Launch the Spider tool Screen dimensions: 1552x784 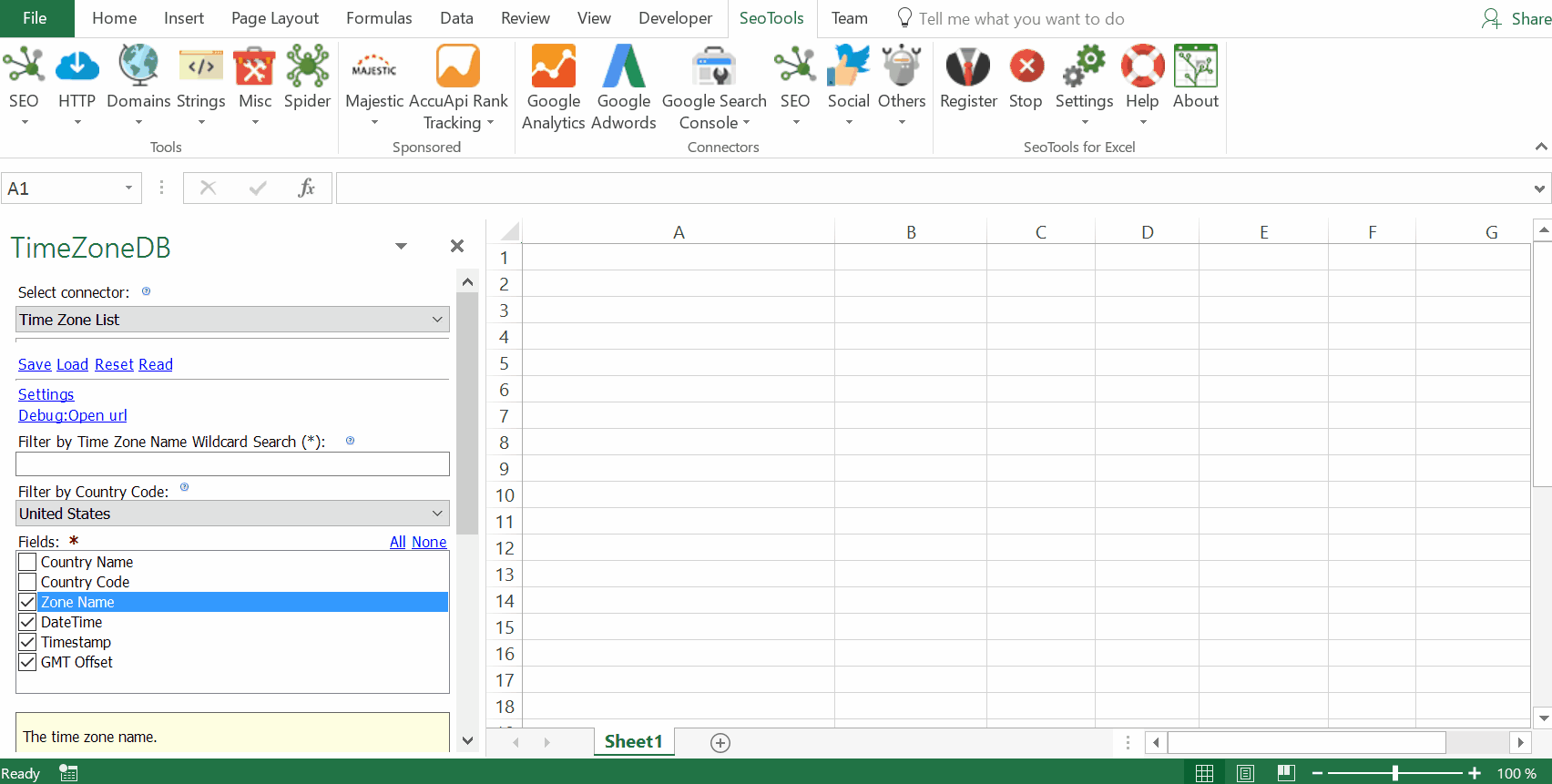click(x=308, y=66)
